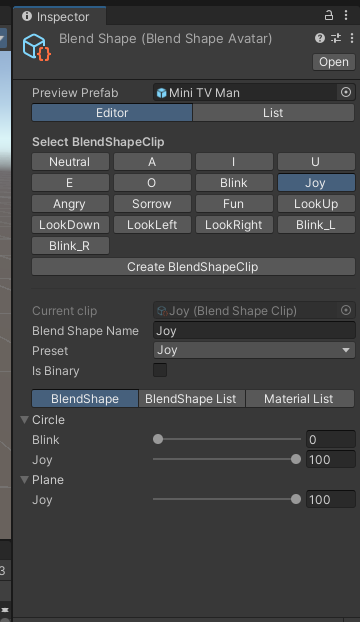Switch to the List tab
The height and width of the screenshot is (622, 360).
click(273, 113)
